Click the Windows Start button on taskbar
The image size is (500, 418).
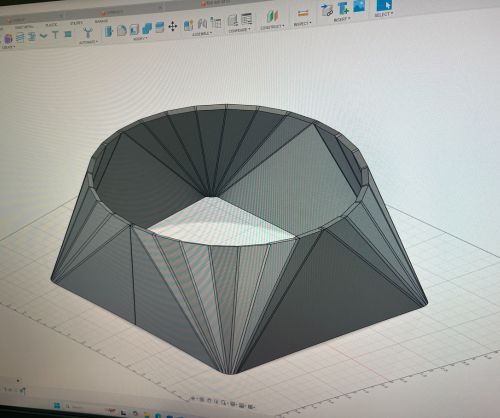coord(57,406)
